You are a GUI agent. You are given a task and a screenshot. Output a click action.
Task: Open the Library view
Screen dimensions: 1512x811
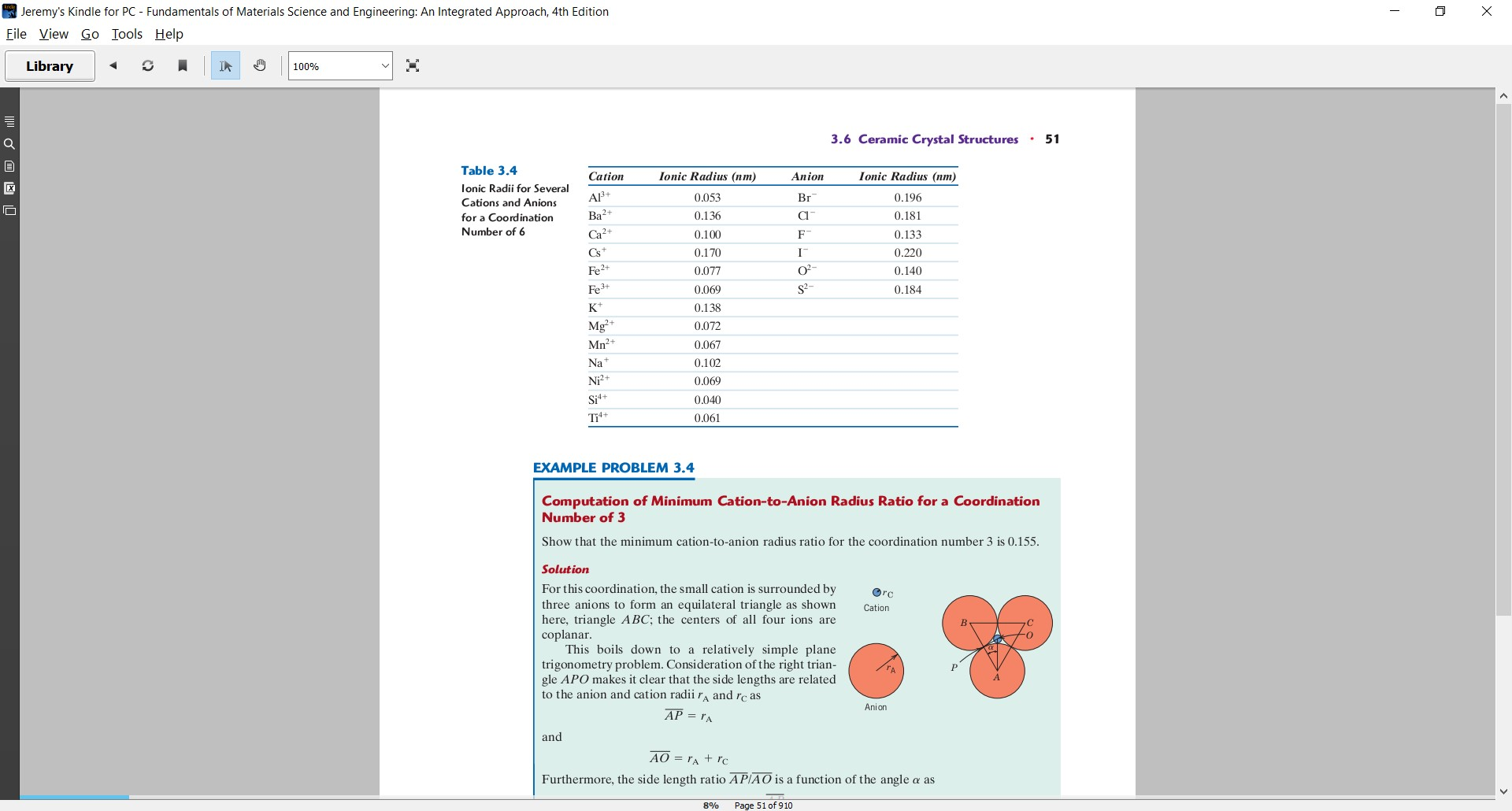(50, 66)
